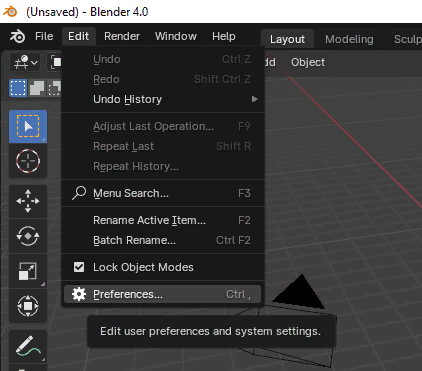Activate the Cursor tool
Viewport: 422px width, 371px height.
(x=28, y=161)
